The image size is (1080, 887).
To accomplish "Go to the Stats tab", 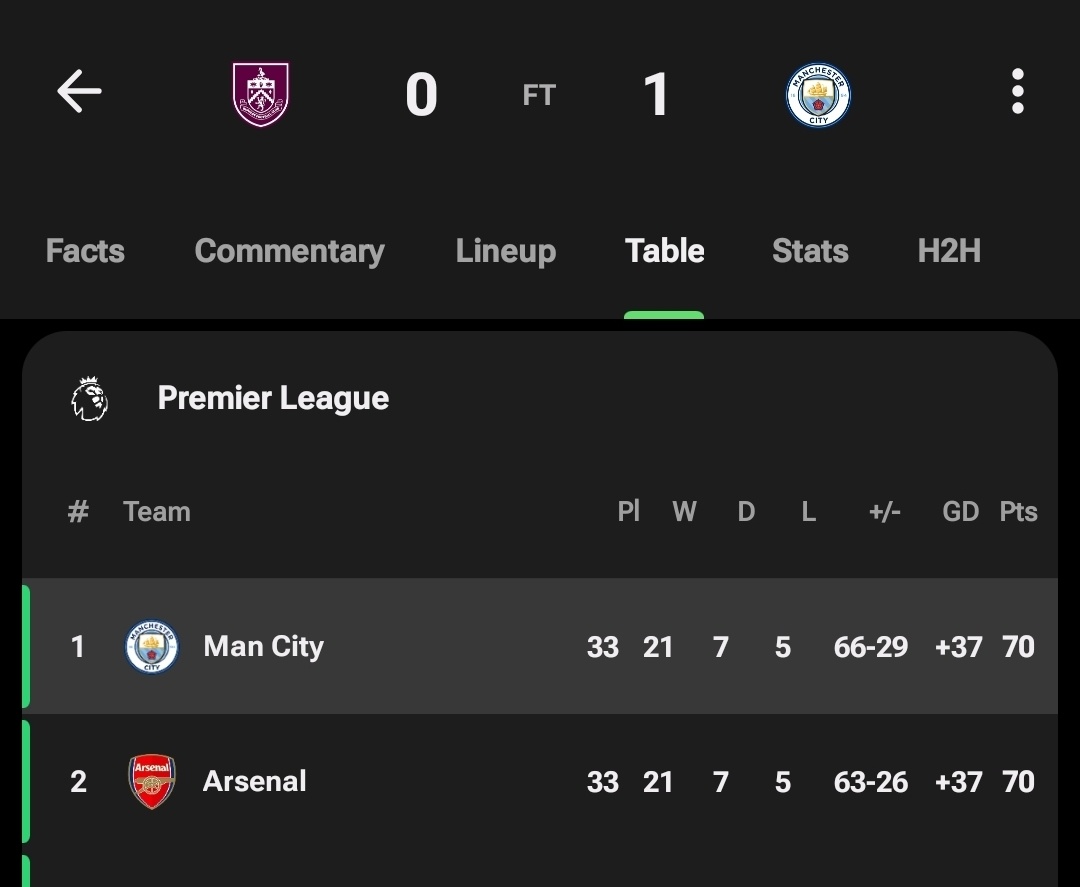I will coord(810,251).
